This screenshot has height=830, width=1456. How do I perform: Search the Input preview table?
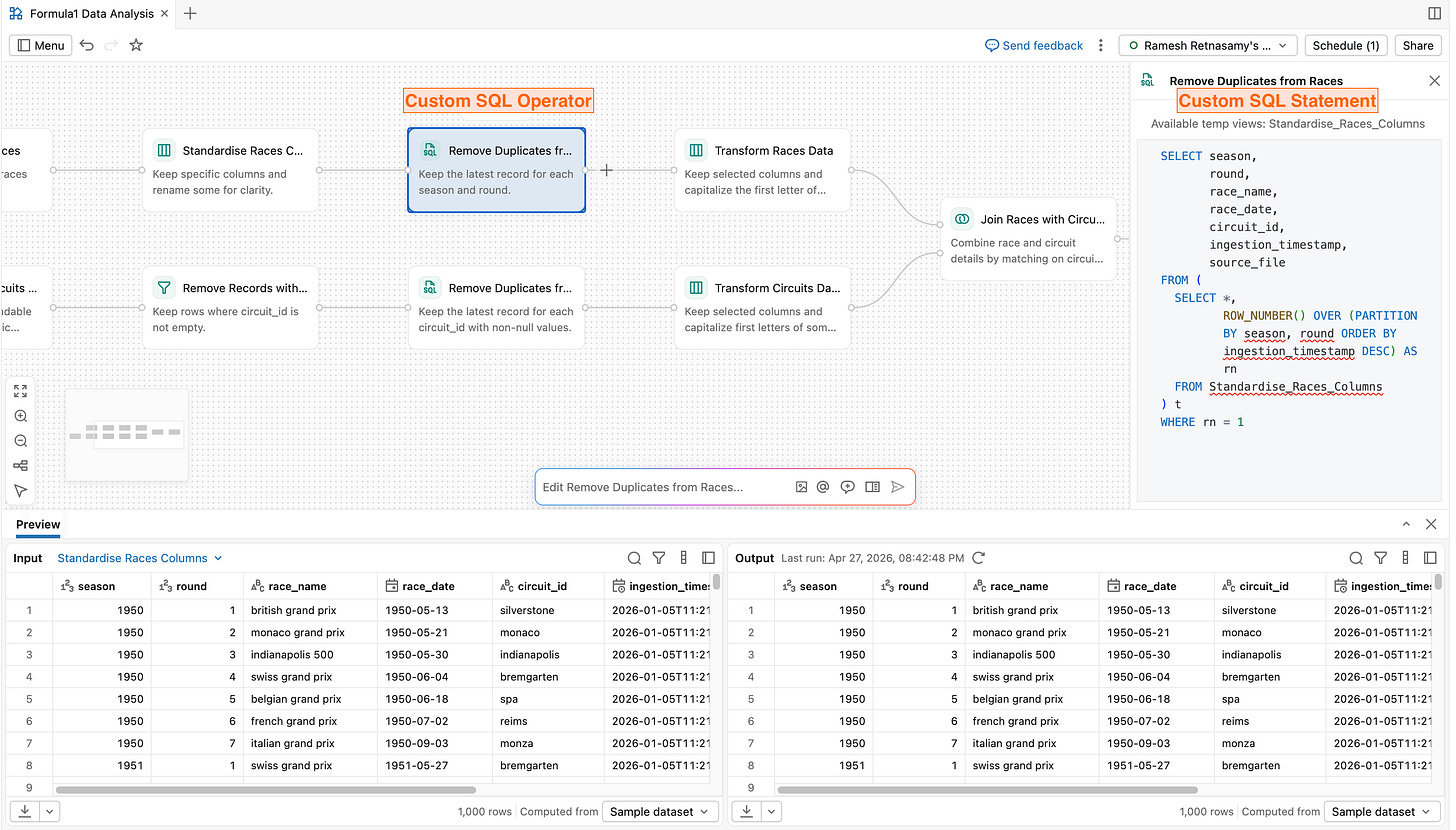634,558
